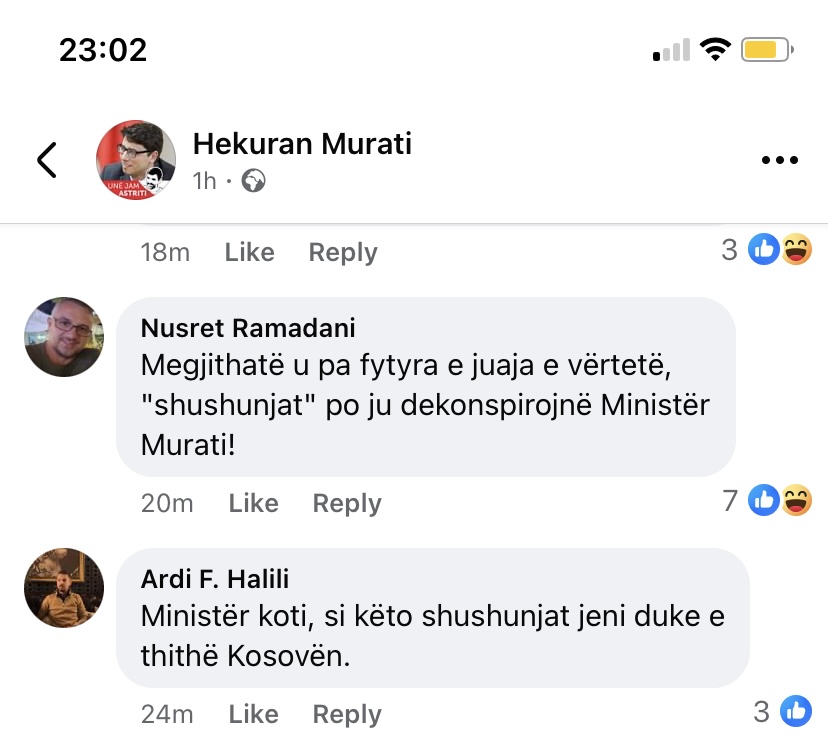Tap Nusret Ramadani's name on the comment

click(248, 328)
